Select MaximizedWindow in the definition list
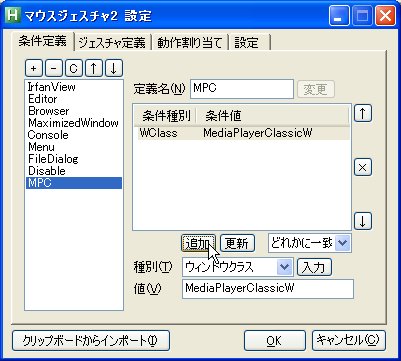 click(x=74, y=123)
